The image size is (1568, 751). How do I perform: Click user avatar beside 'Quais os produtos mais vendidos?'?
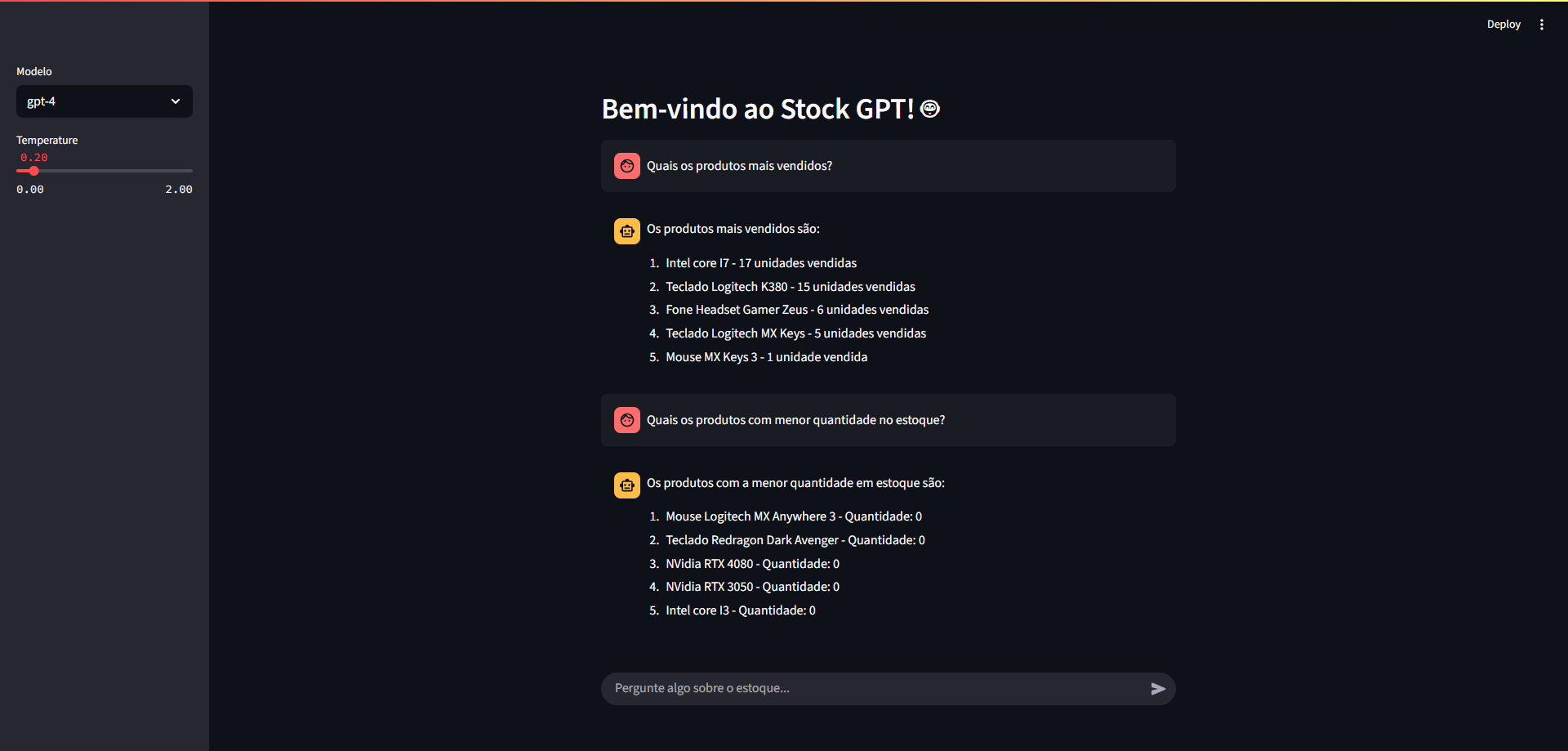(627, 166)
